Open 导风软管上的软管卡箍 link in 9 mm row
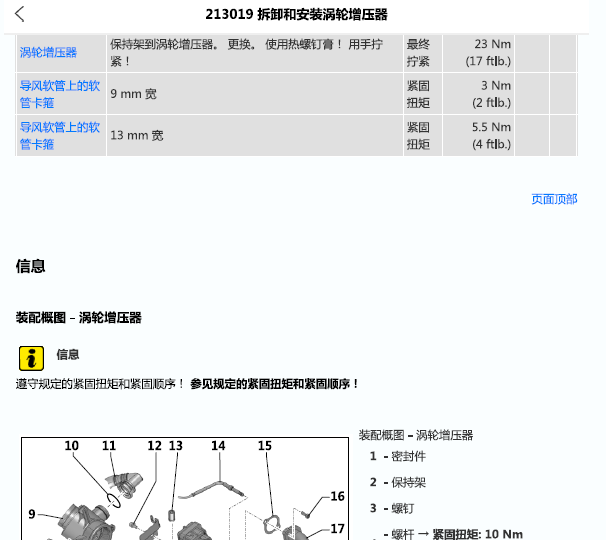This screenshot has height=540, width=606. pyautogui.click(x=60, y=94)
